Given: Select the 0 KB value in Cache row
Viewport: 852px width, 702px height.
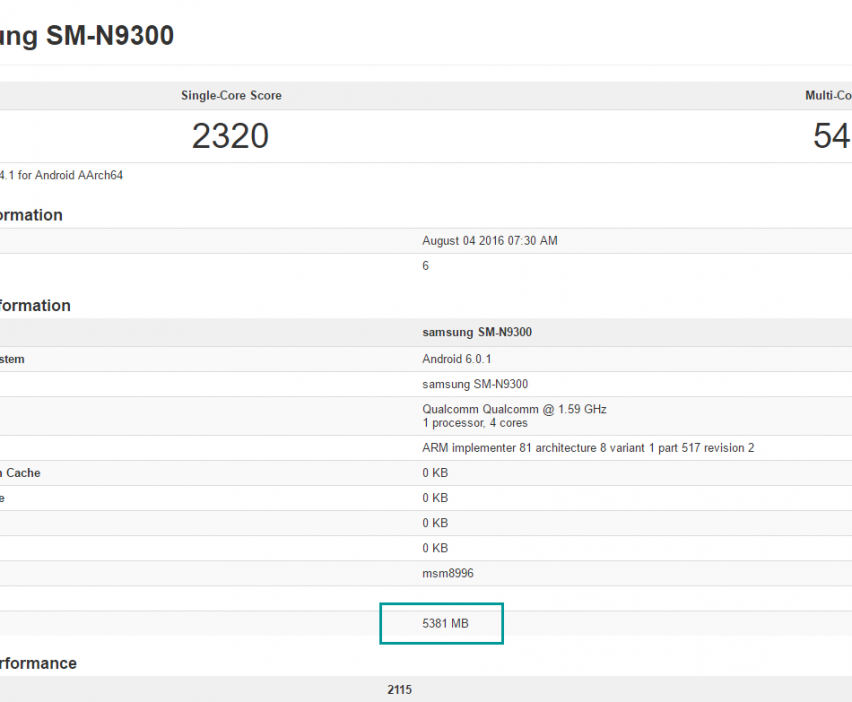Looking at the screenshot, I should coord(434,473).
